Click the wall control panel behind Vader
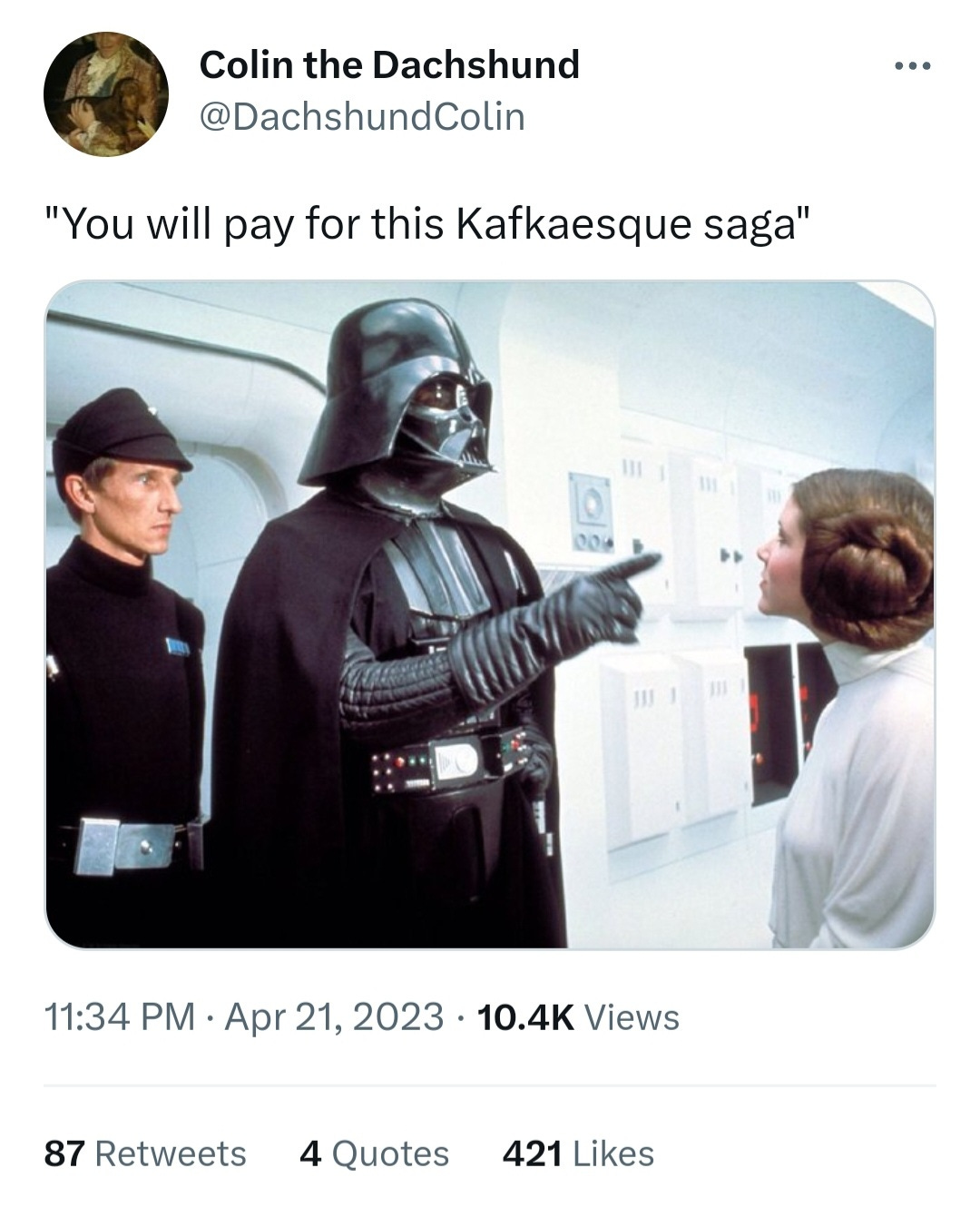Image resolution: width=980 pixels, height=1217 pixels. click(590, 511)
